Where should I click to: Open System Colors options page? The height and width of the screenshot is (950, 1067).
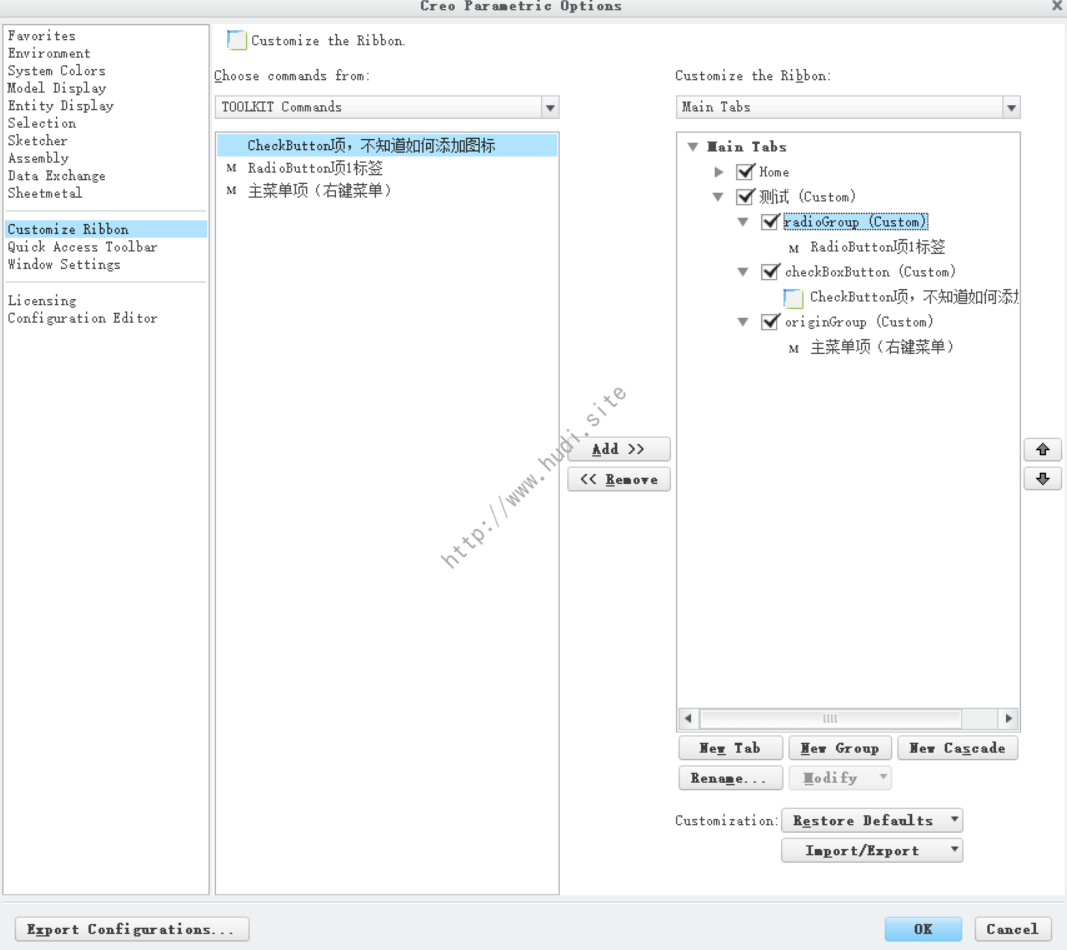(56, 71)
